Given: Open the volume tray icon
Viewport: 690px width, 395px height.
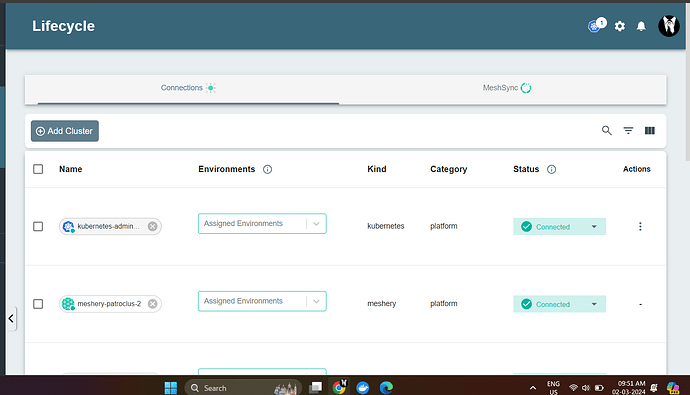Looking at the screenshot, I should tap(586, 388).
